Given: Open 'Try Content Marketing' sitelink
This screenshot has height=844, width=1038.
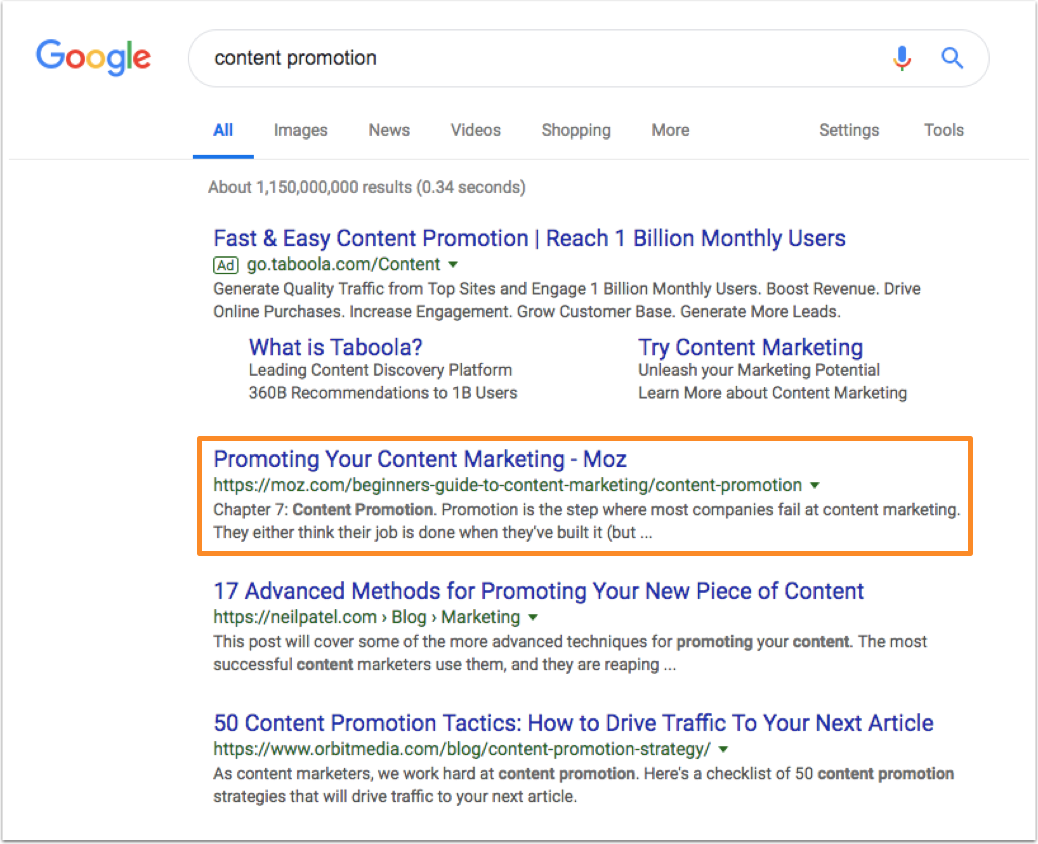Looking at the screenshot, I should pos(751,348).
